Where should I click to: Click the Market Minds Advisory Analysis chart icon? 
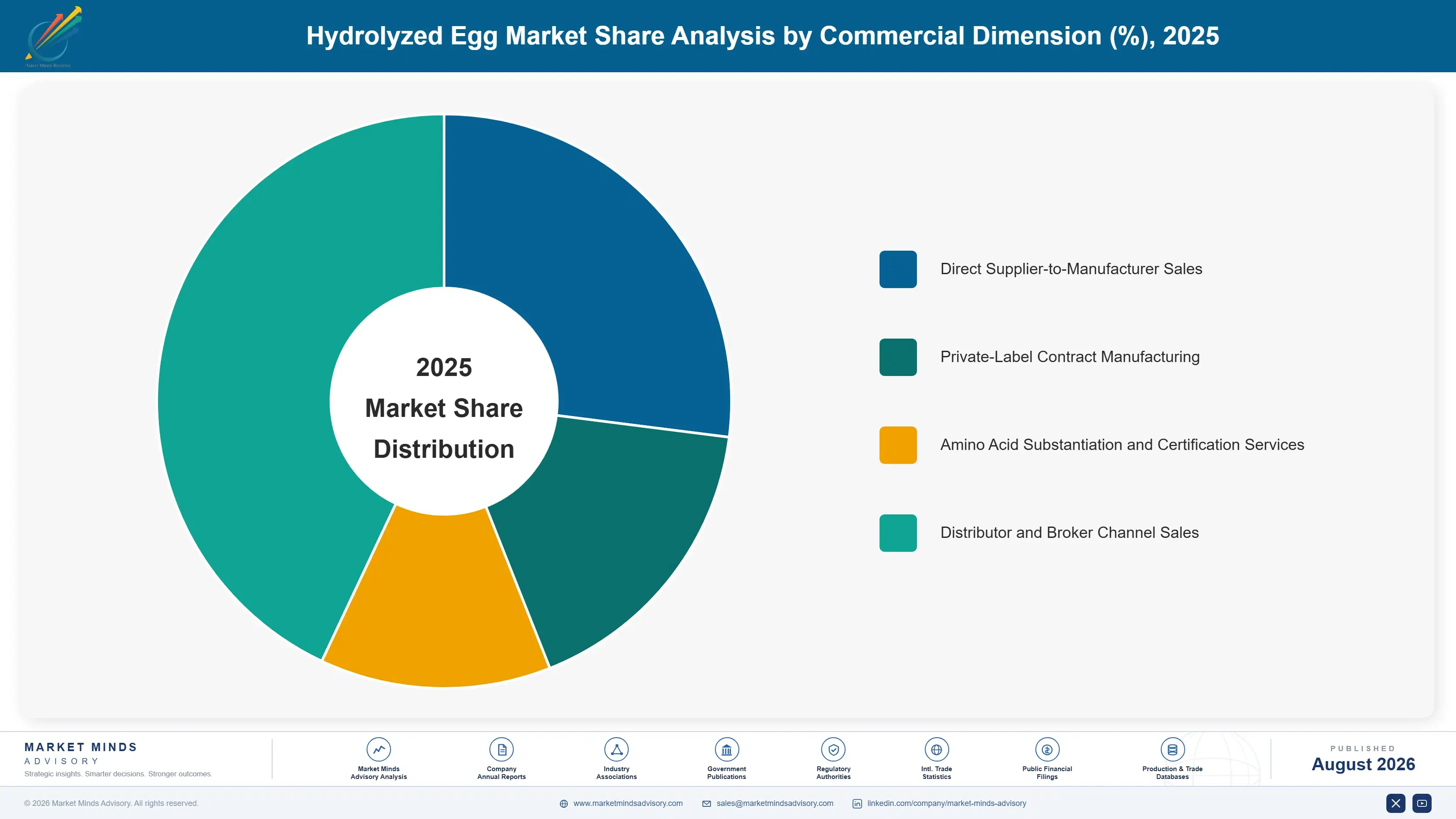[379, 749]
